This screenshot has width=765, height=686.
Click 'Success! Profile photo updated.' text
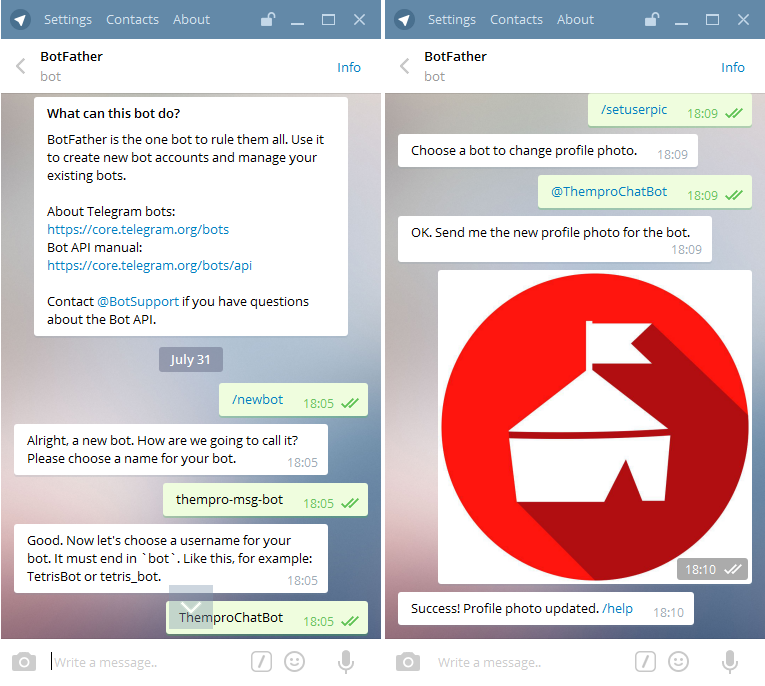pyautogui.click(x=505, y=608)
